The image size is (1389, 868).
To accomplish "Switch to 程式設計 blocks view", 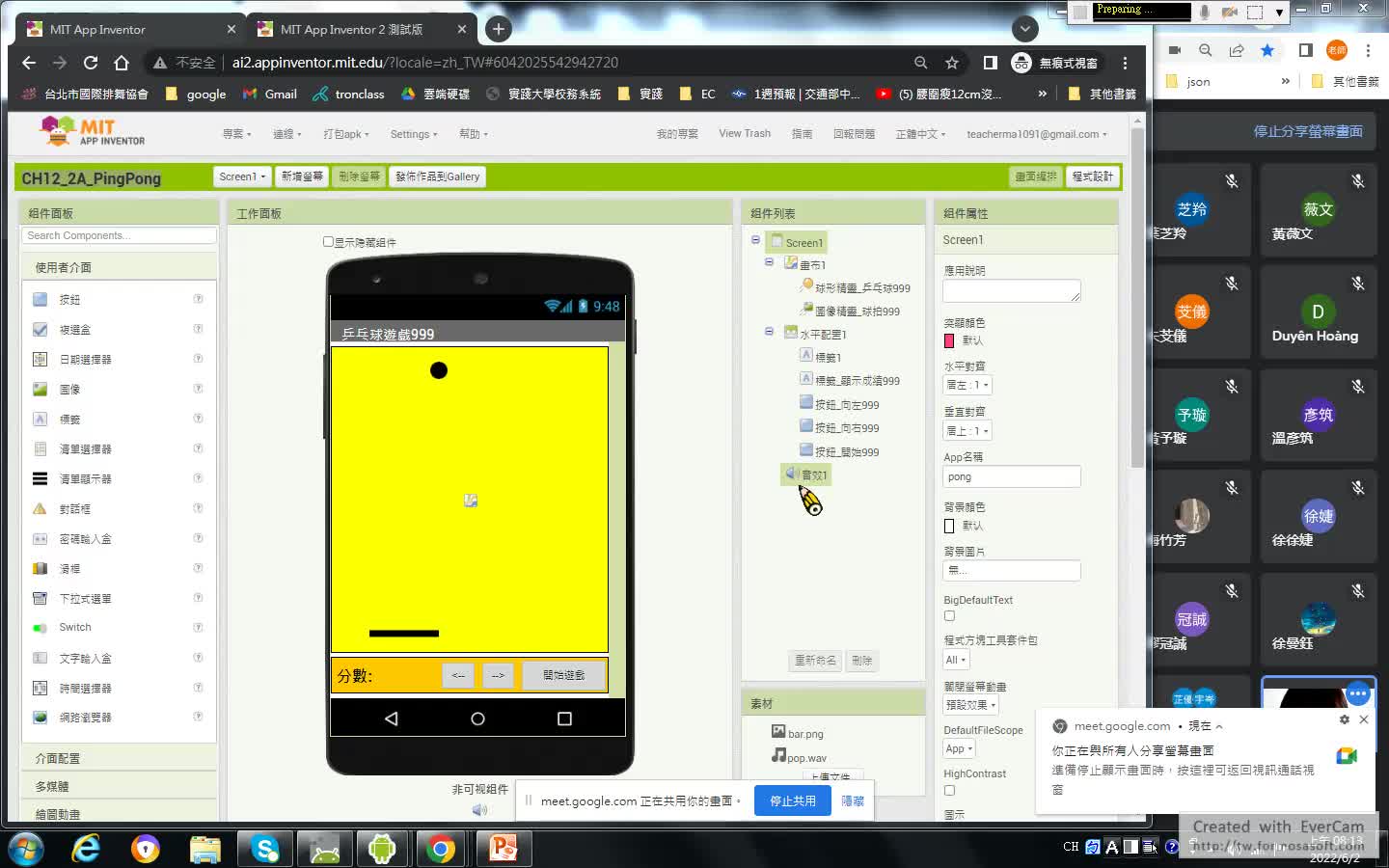I will point(1092,176).
